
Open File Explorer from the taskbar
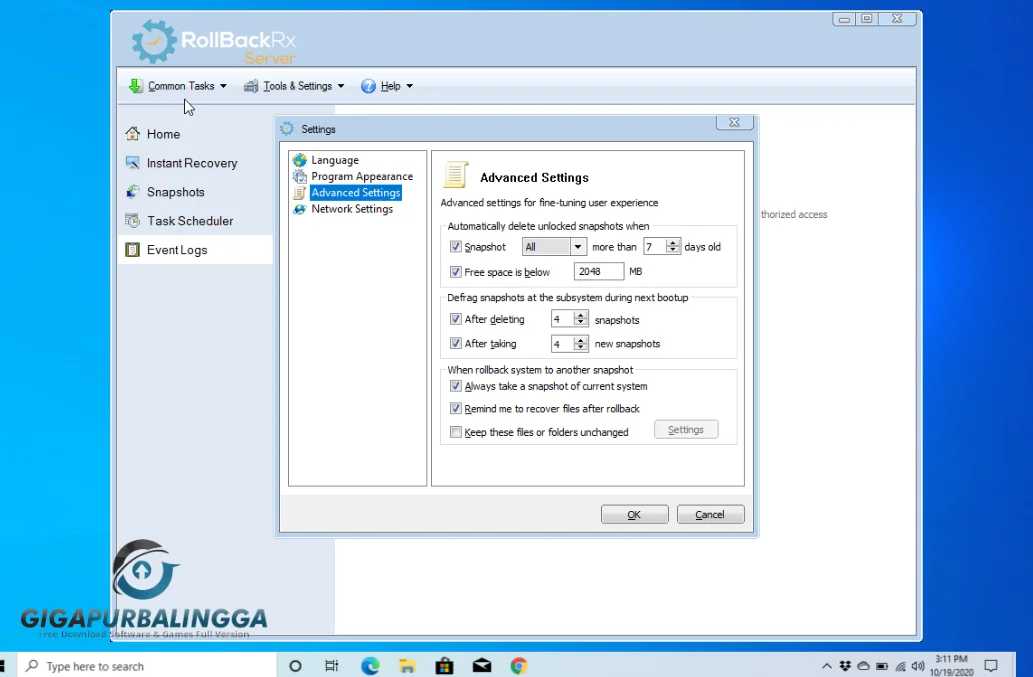[x=407, y=666]
